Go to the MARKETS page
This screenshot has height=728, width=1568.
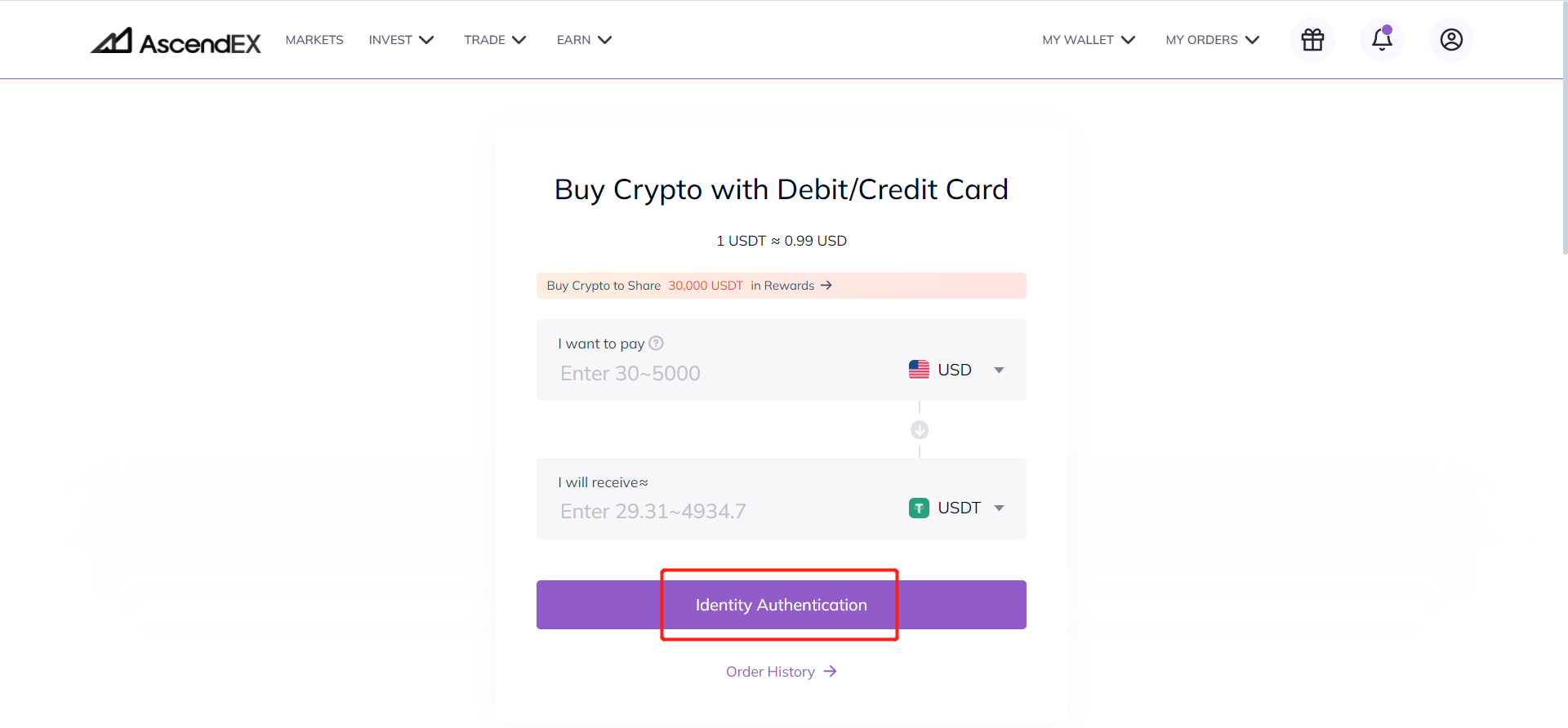(314, 40)
